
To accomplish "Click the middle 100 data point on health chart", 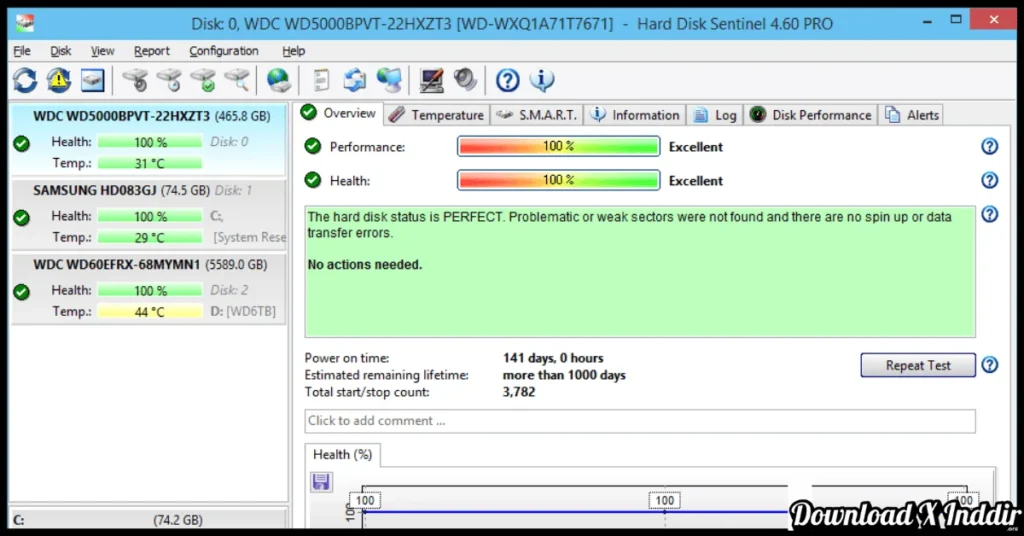I will [x=664, y=500].
